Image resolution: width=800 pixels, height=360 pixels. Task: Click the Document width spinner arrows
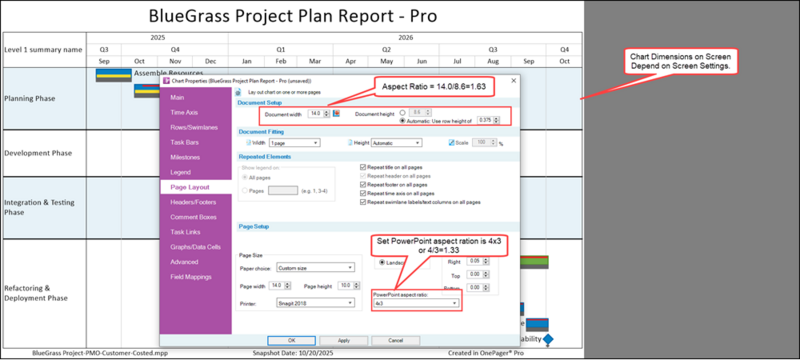327,114
